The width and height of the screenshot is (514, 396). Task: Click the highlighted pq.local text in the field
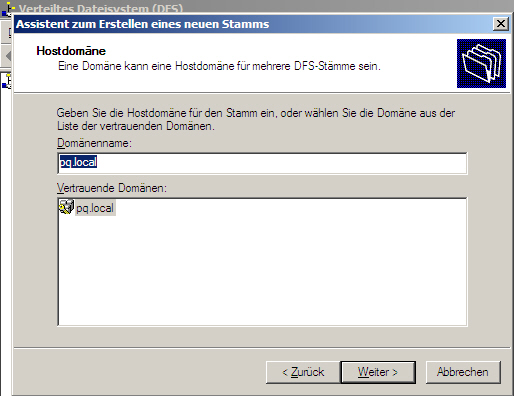coord(78,162)
